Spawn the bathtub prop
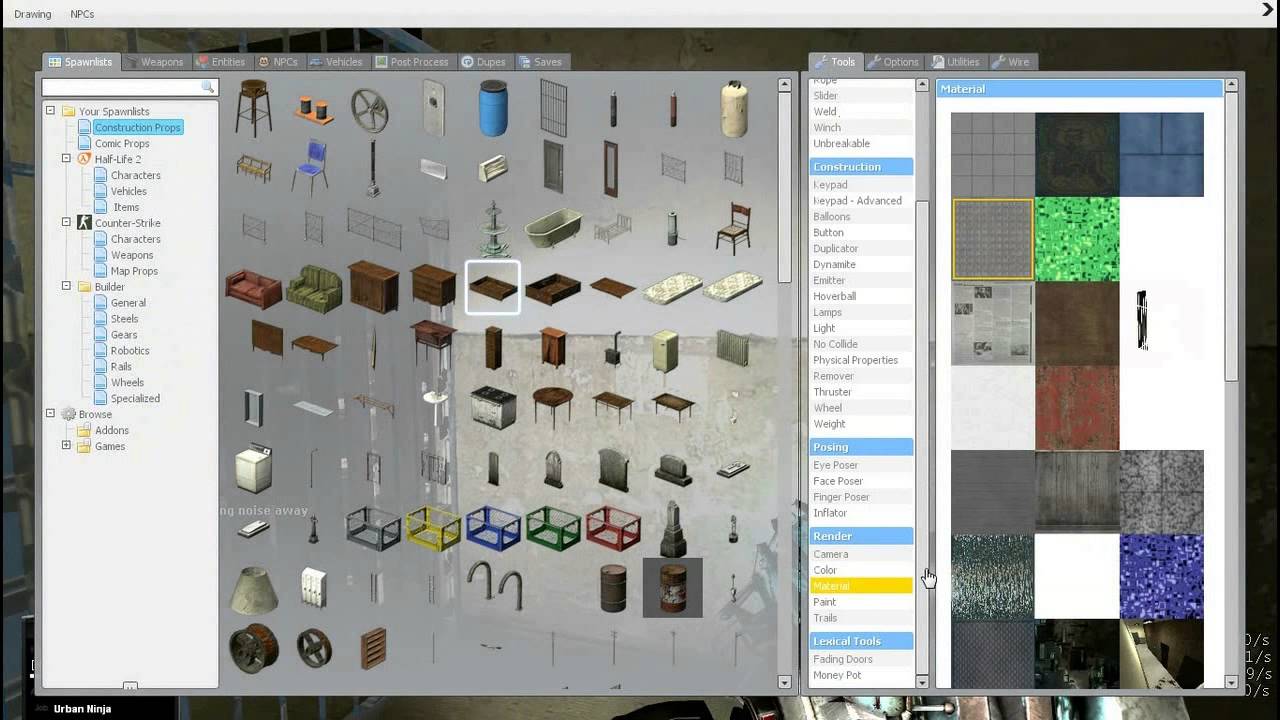Image resolution: width=1280 pixels, height=720 pixels. [553, 229]
